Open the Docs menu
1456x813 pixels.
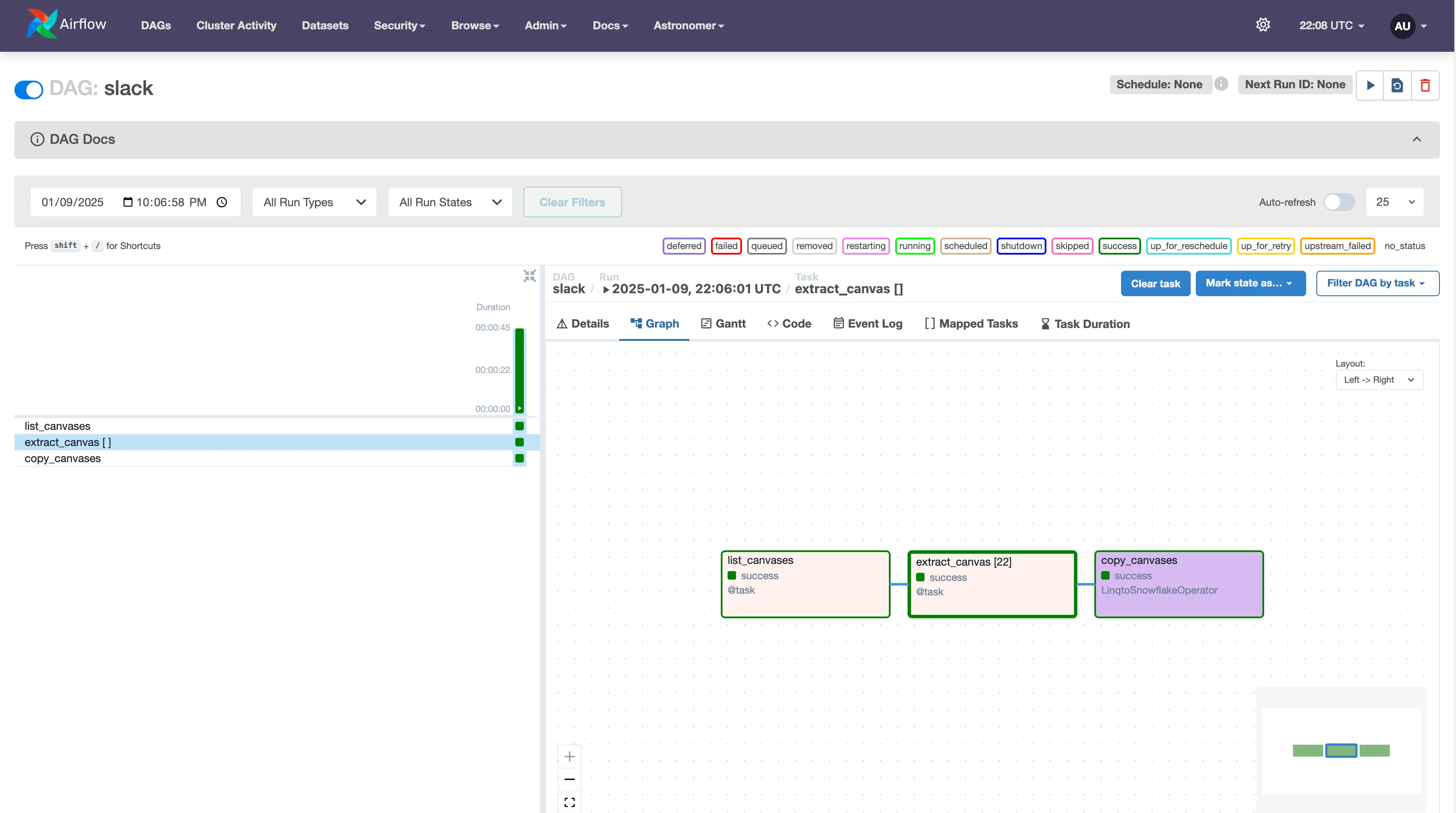pos(610,25)
